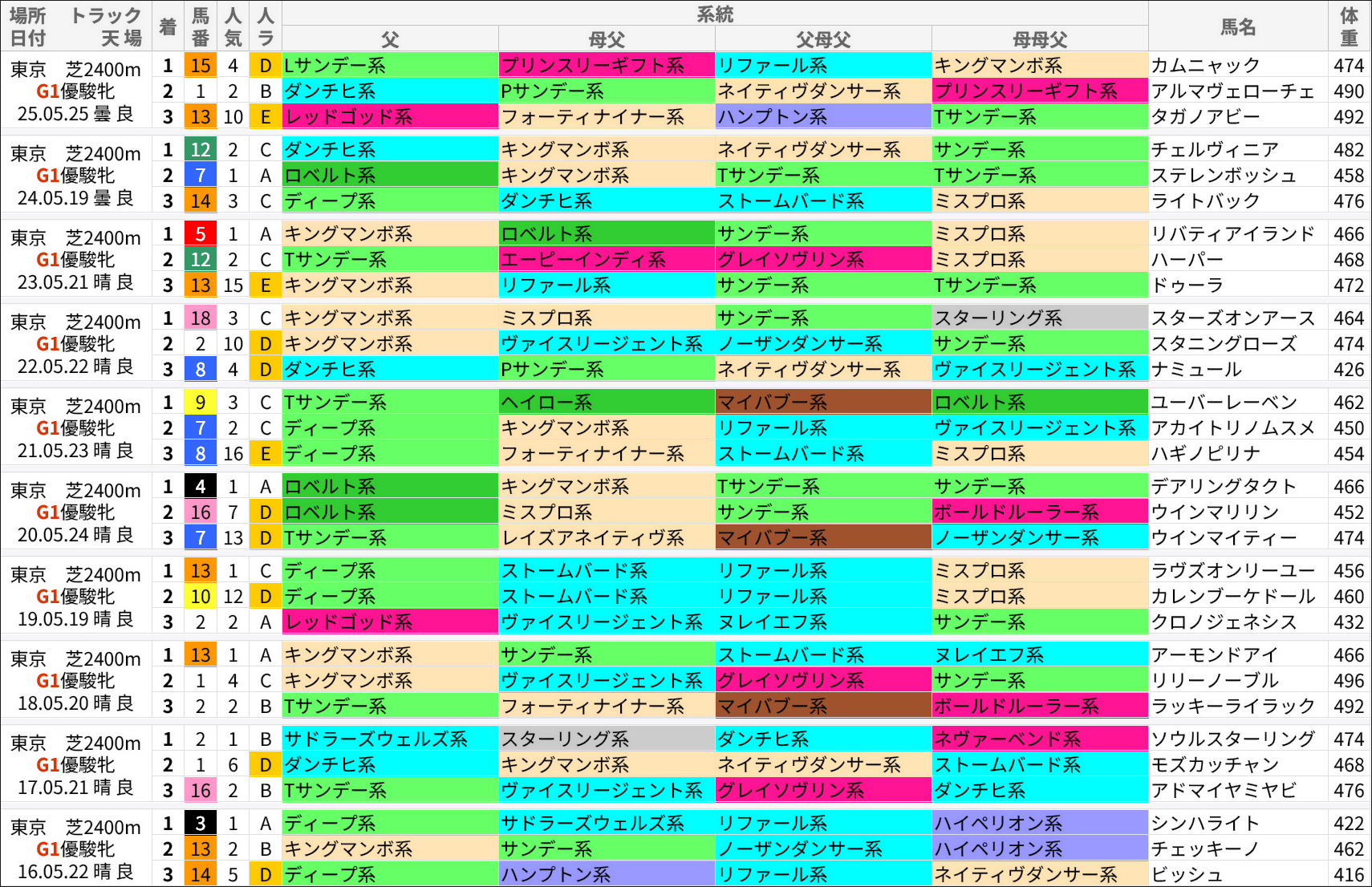Image resolution: width=1372 pixels, height=887 pixels.
Task: Click スターリング系 cell in スターズオンアース row
Action: click(1040, 318)
